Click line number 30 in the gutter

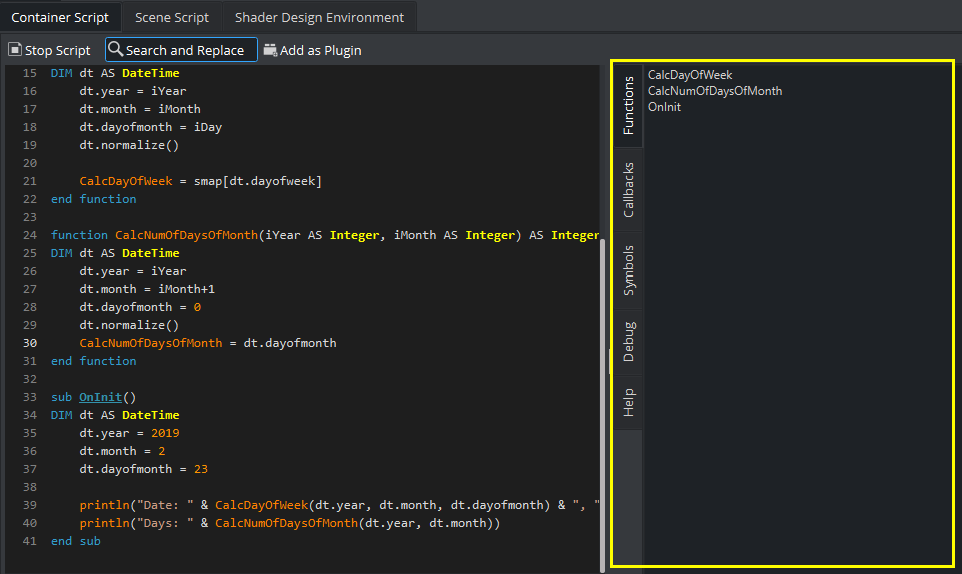pyautogui.click(x=29, y=343)
